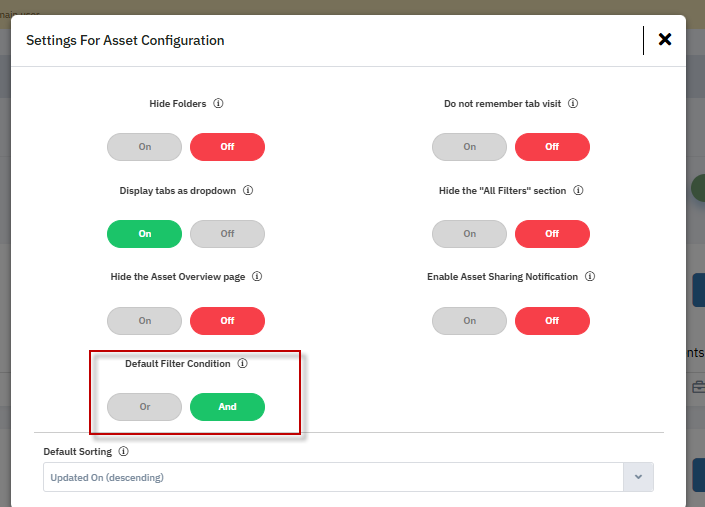Click the Updated On (descending) sorting field
705x507 pixels.
click(330, 477)
